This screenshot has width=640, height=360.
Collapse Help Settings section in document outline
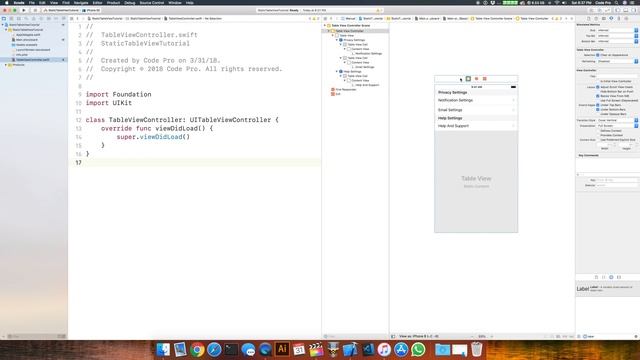pos(337,71)
